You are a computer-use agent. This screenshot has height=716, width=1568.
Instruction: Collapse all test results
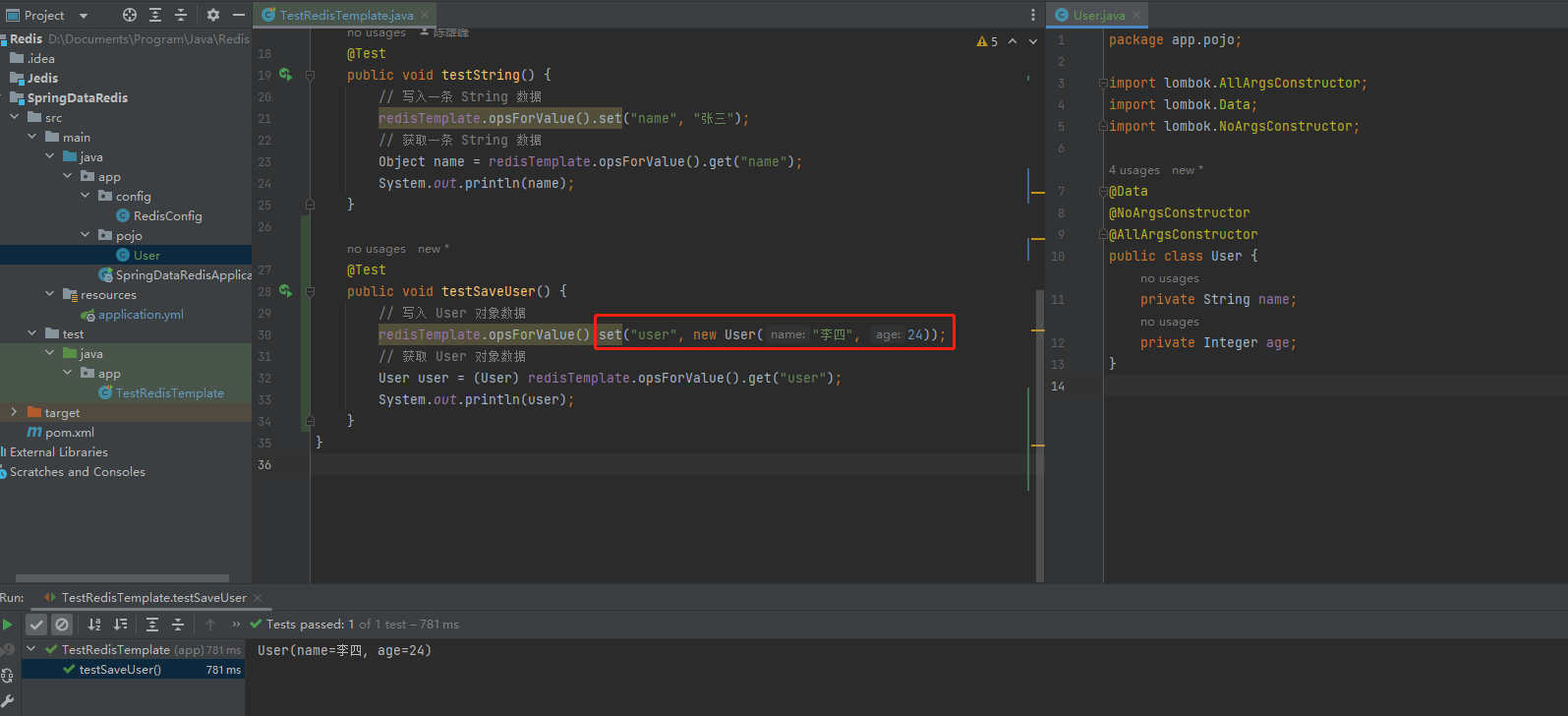click(178, 625)
